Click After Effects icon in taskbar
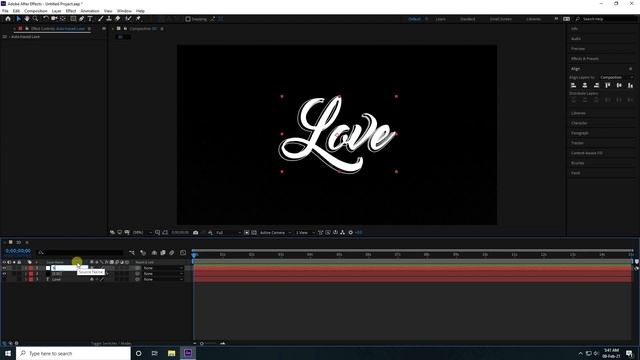Image resolution: width=640 pixels, height=360 pixels. (188, 353)
